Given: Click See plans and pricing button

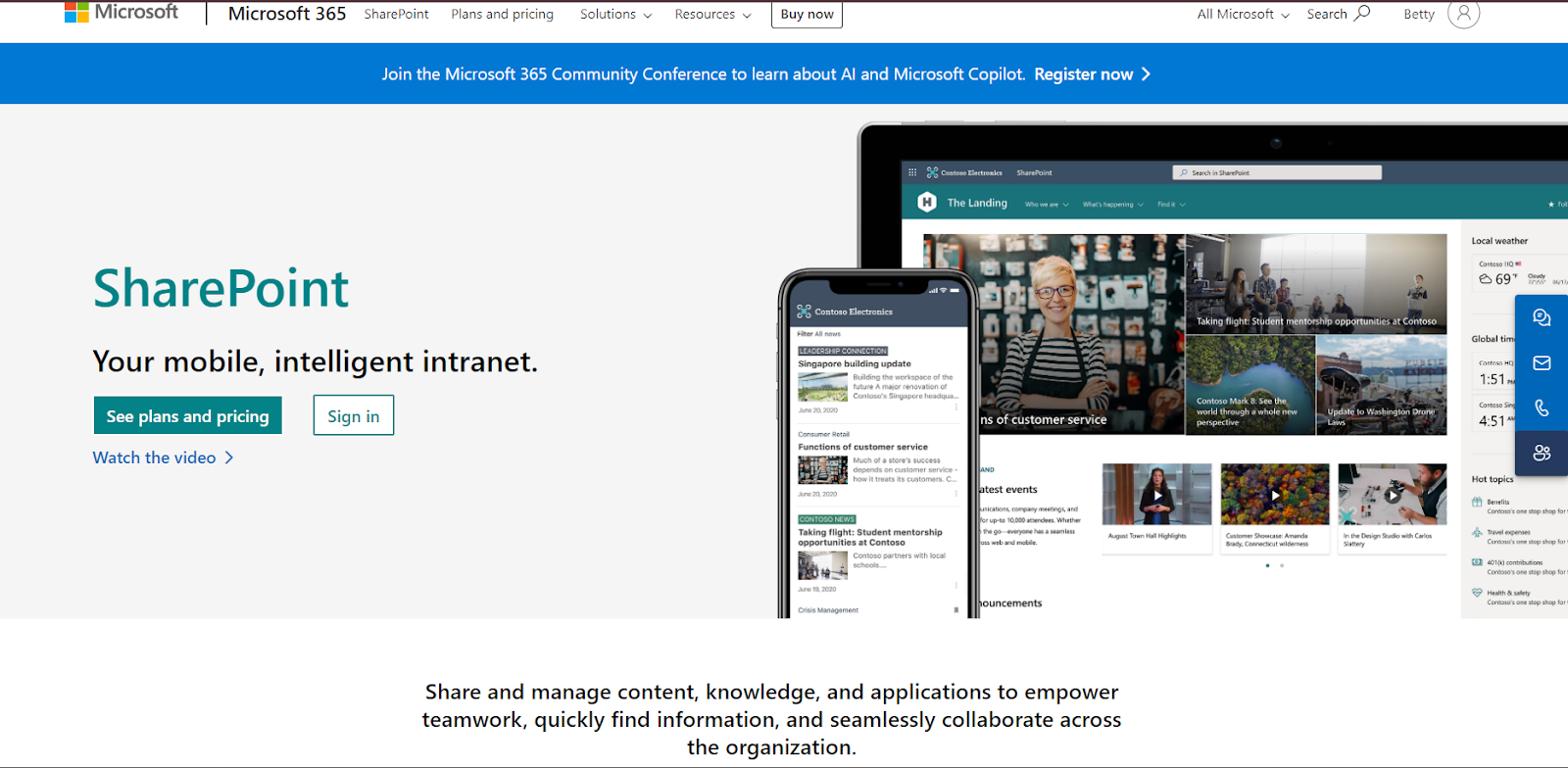Looking at the screenshot, I should click(x=187, y=415).
